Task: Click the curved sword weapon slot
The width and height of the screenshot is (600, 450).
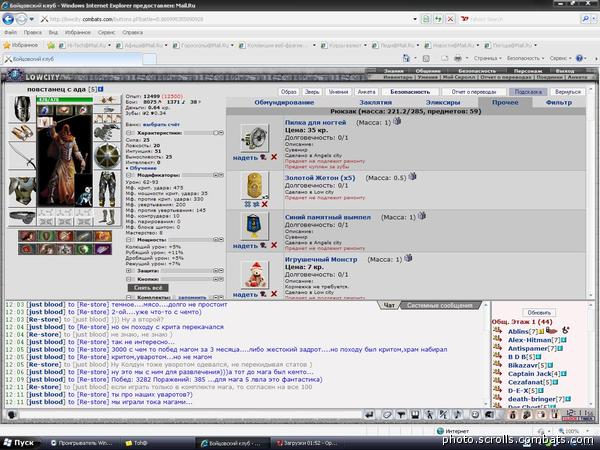Action: click(22, 156)
